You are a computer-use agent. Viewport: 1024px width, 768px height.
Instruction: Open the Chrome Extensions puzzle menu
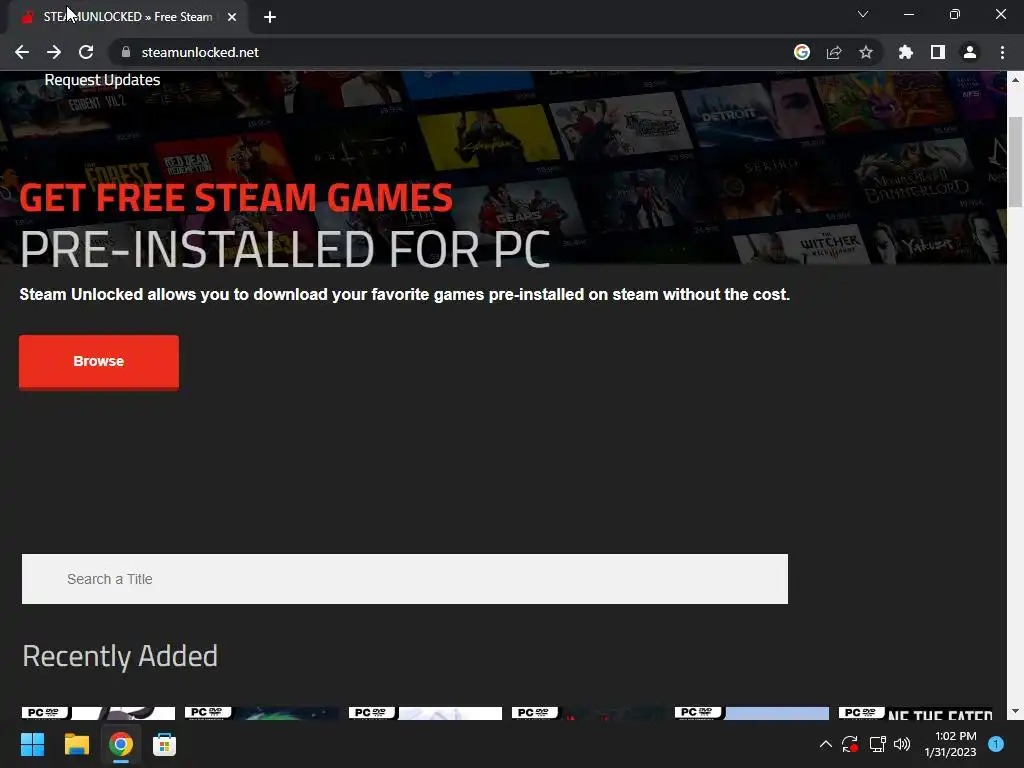[906, 52]
